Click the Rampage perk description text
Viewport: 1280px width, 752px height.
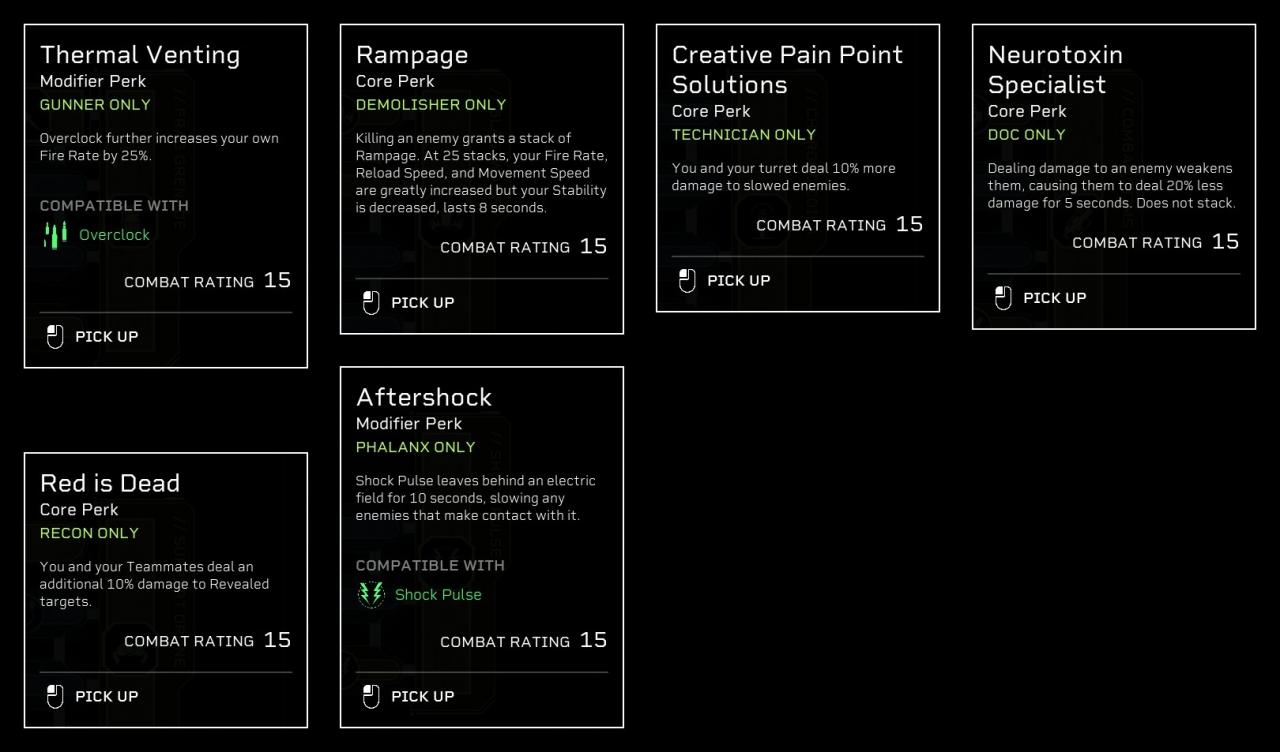(481, 173)
